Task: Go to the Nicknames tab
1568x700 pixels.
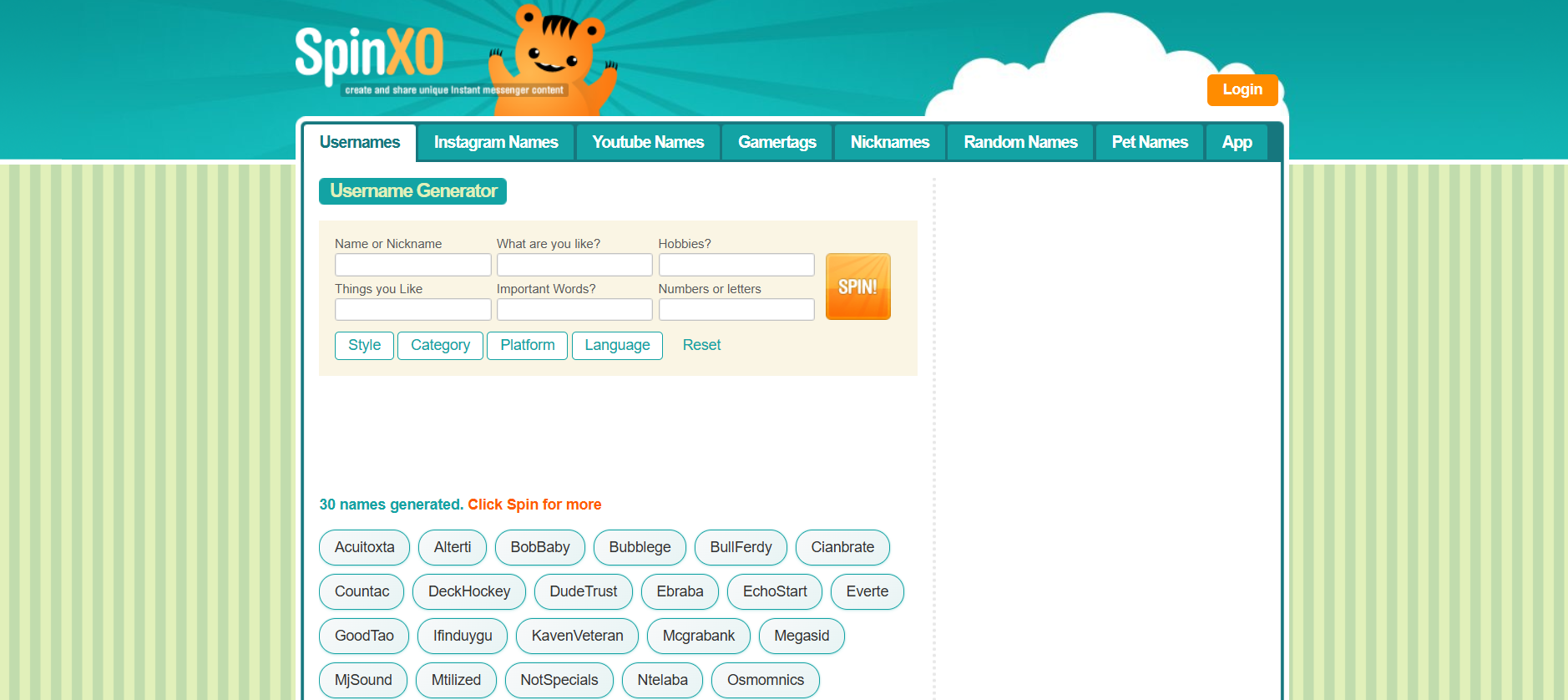Action: coord(890,142)
